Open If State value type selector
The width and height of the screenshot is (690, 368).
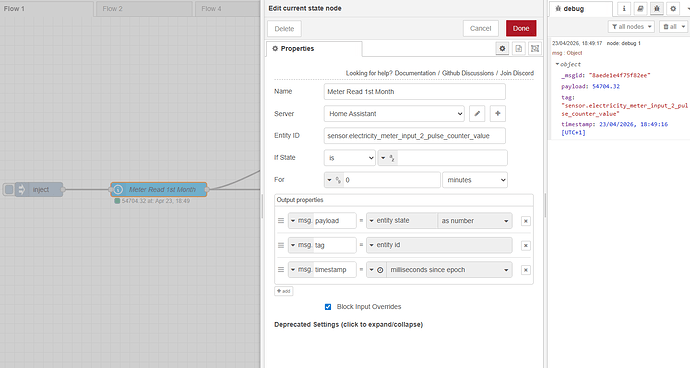[388, 158]
